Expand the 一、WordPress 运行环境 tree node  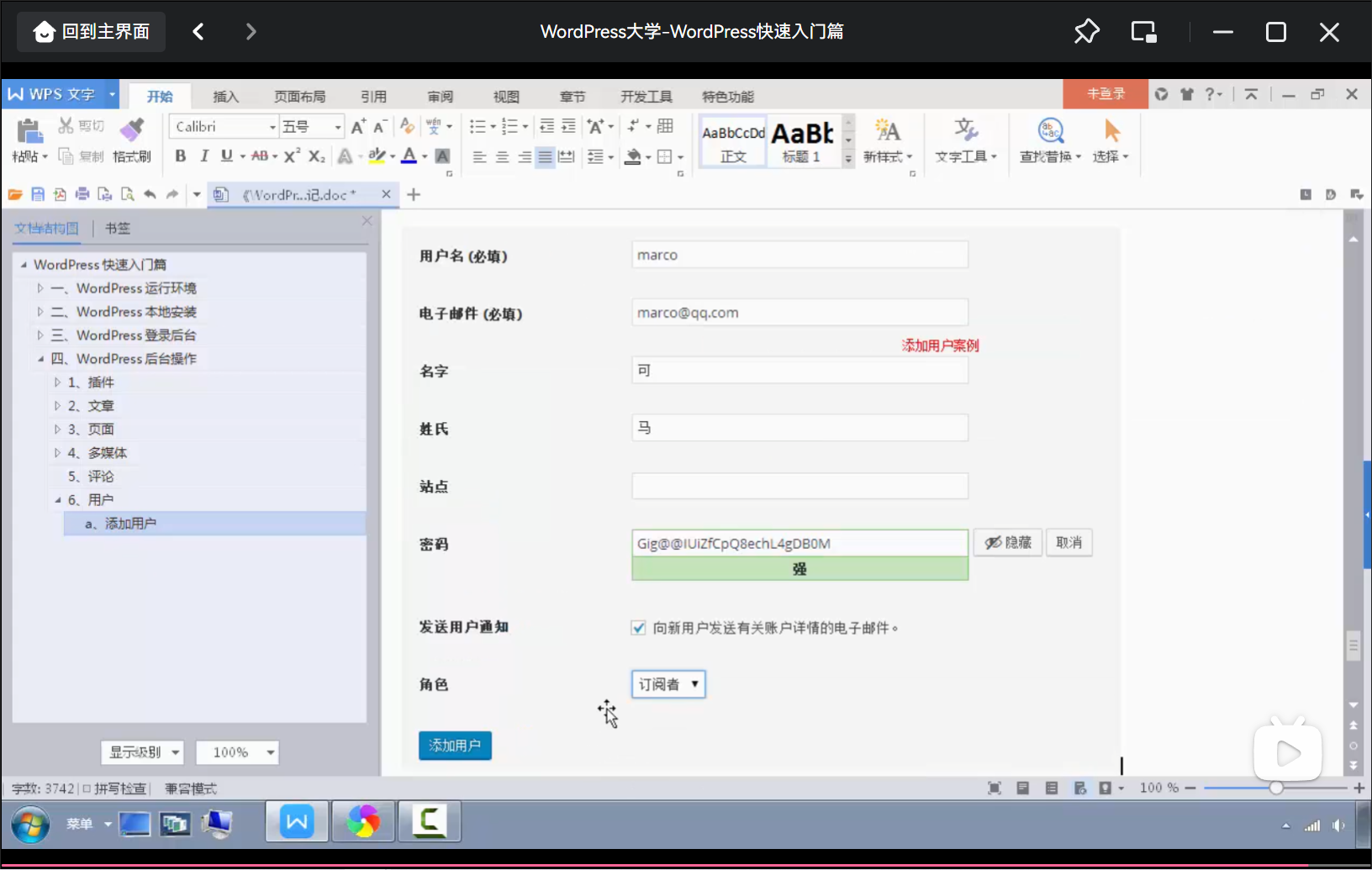point(40,288)
